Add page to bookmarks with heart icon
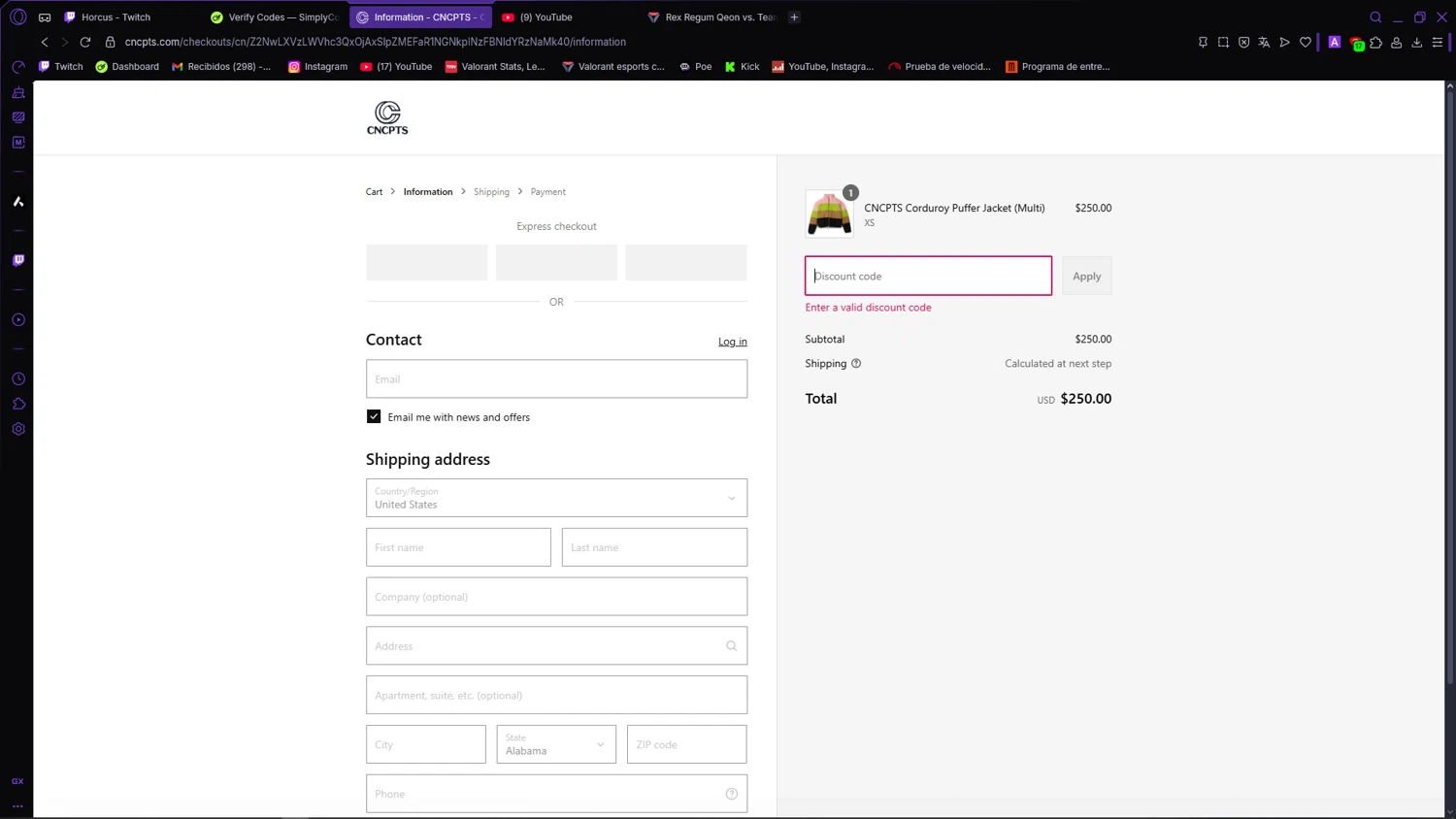Viewport: 1456px width, 819px height. pyautogui.click(x=1306, y=42)
